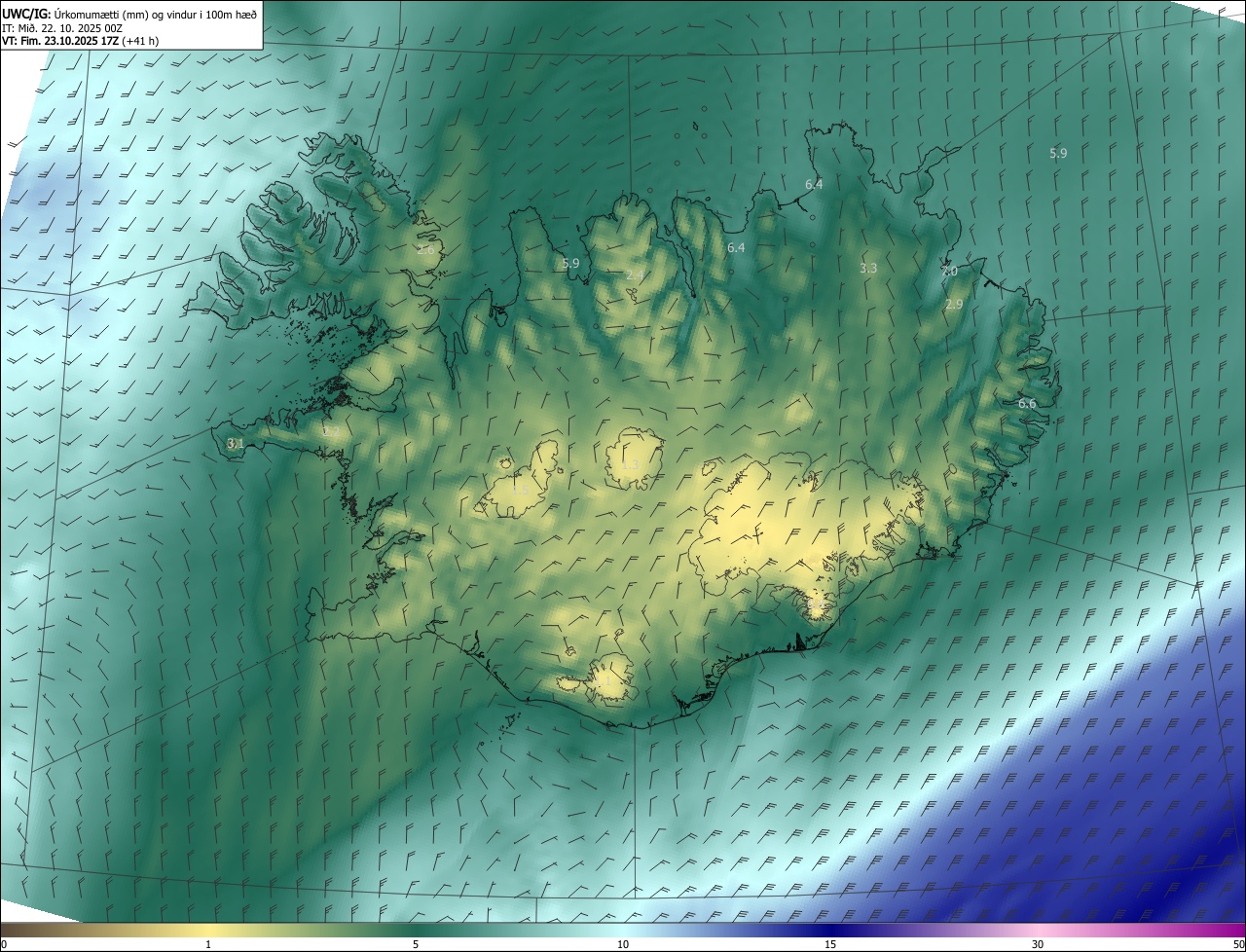Click the 50 label on the color scale
1246x952 pixels.
1238,944
